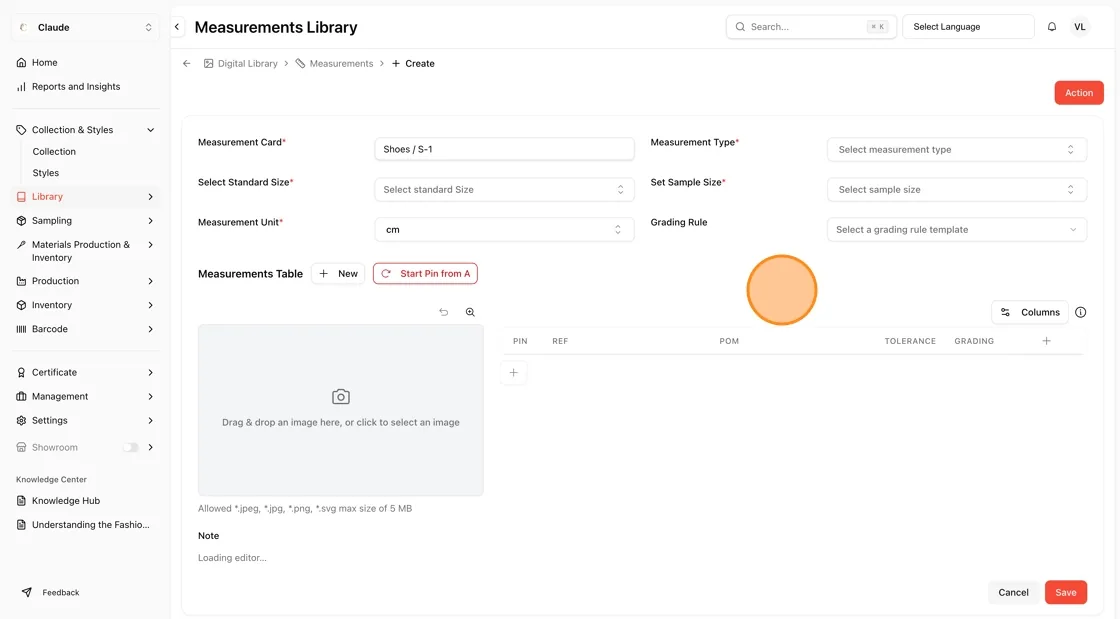Open the VL user avatar menu
This screenshot has width=1120, height=619.
coord(1079,27)
